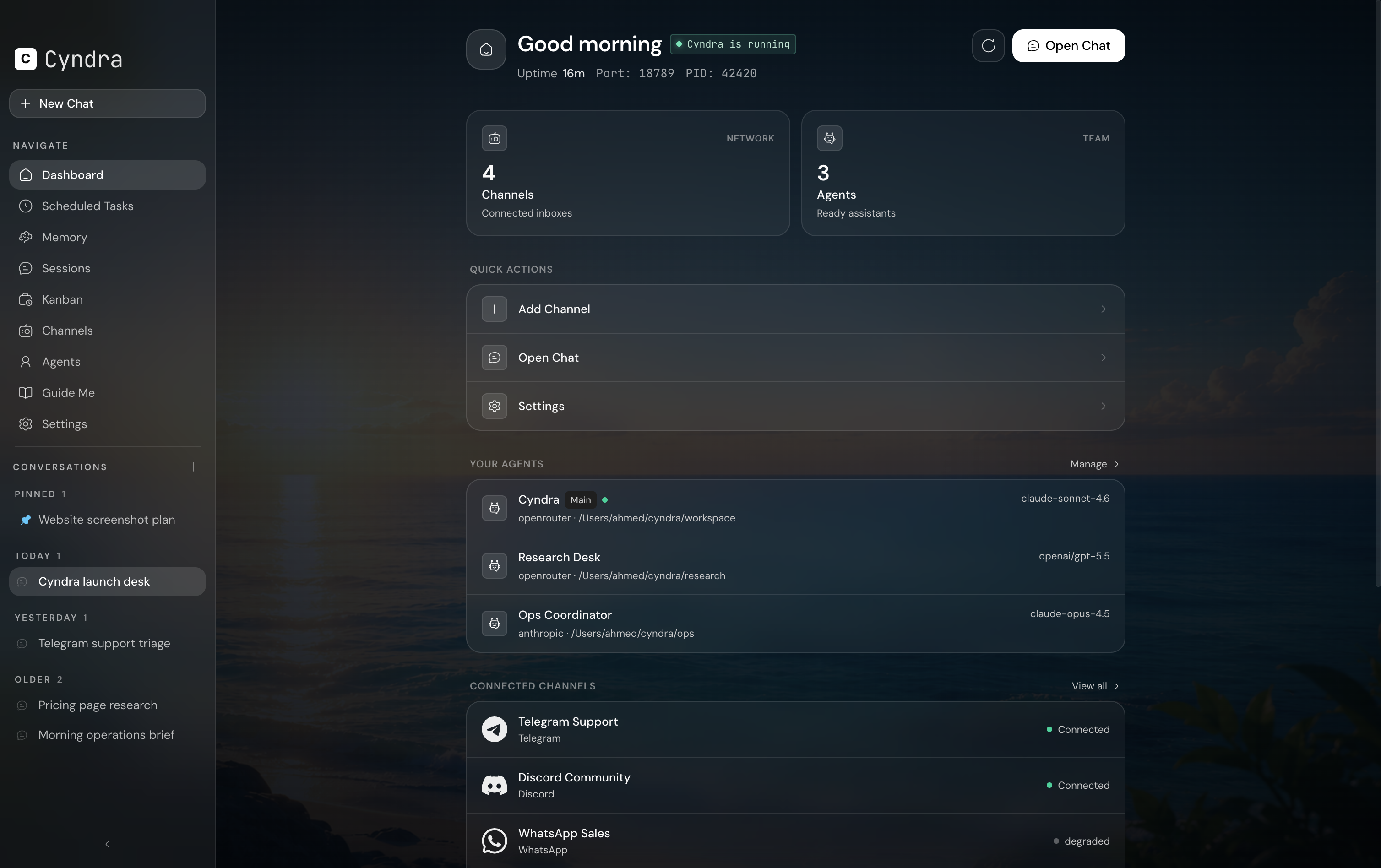
Task: Open Morning operations brief conversation
Action: (107, 735)
